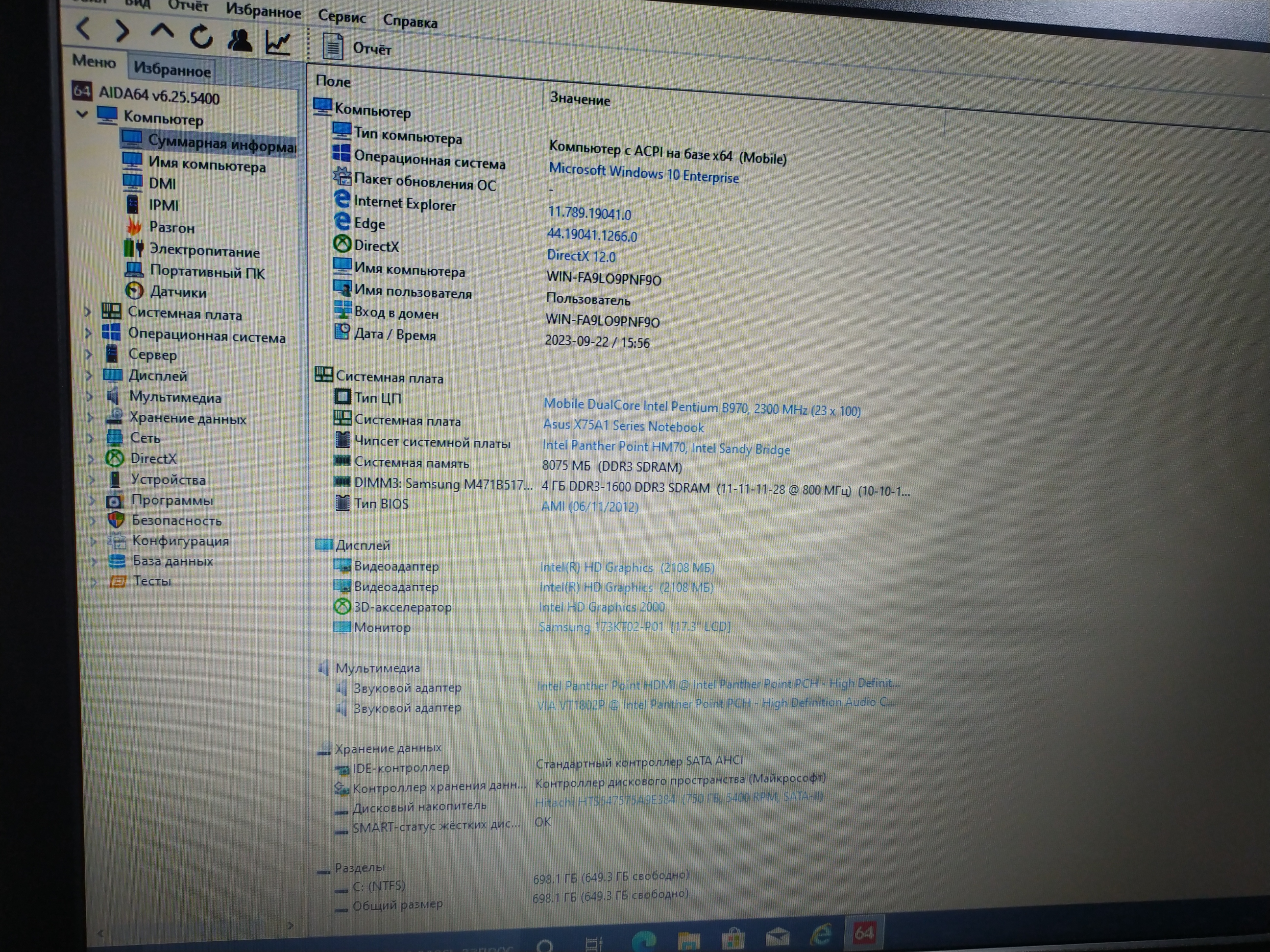Image resolution: width=1270 pixels, height=952 pixels.
Task: Select Имя компьютера in the left tree
Action: tap(207, 164)
